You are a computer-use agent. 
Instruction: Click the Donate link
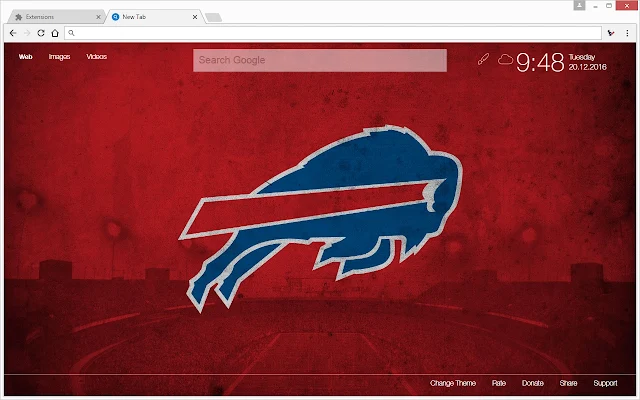click(533, 383)
